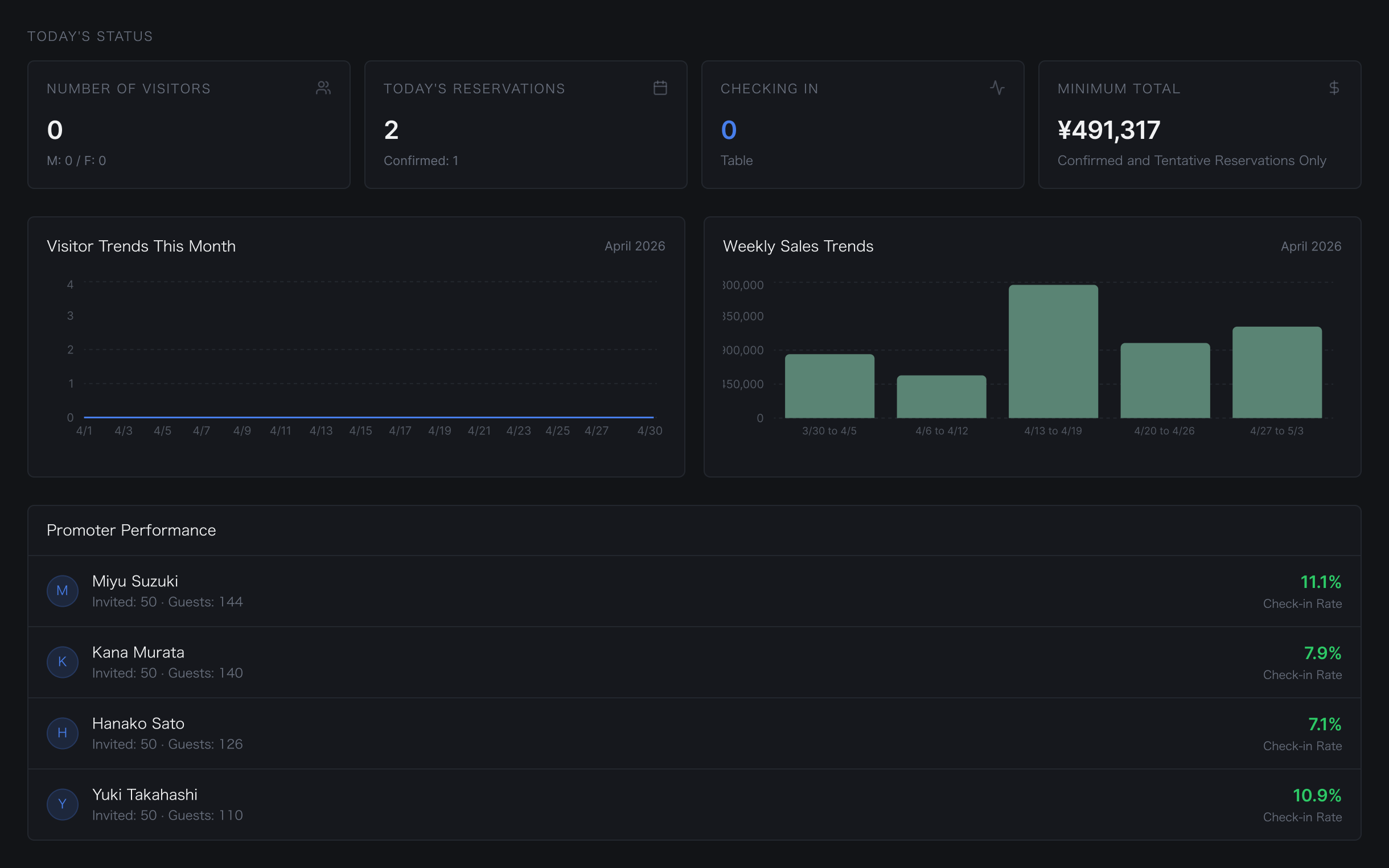Click the reservations calendar icon
1389x868 pixels.
point(660,88)
